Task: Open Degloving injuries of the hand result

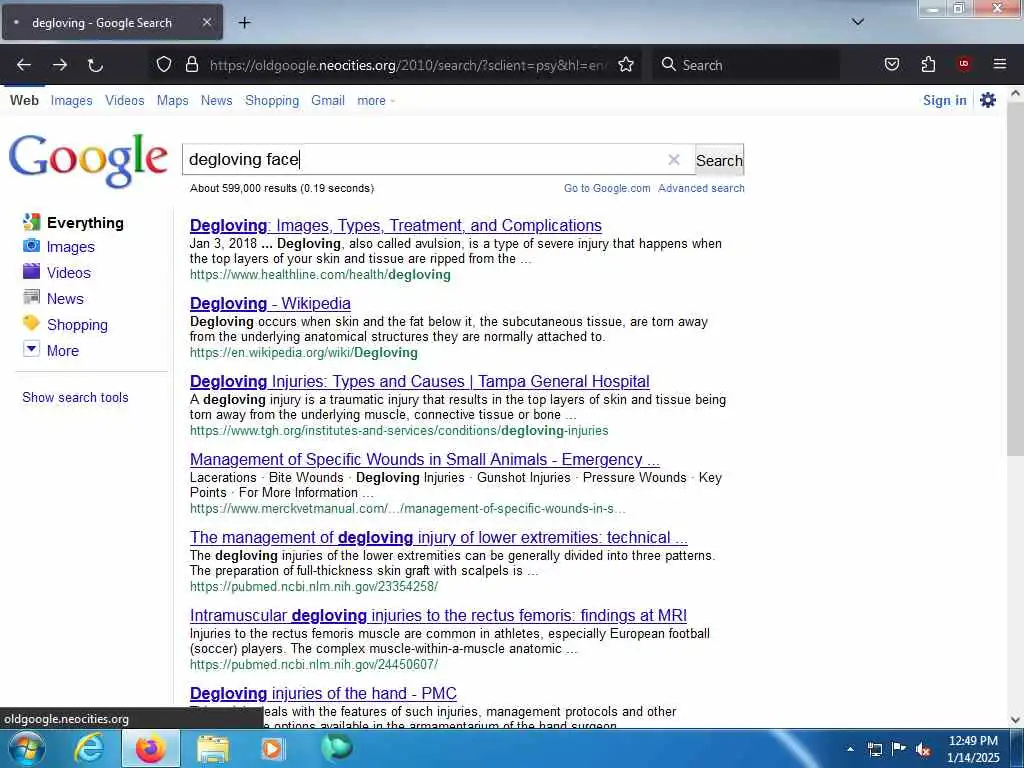Action: (x=323, y=694)
